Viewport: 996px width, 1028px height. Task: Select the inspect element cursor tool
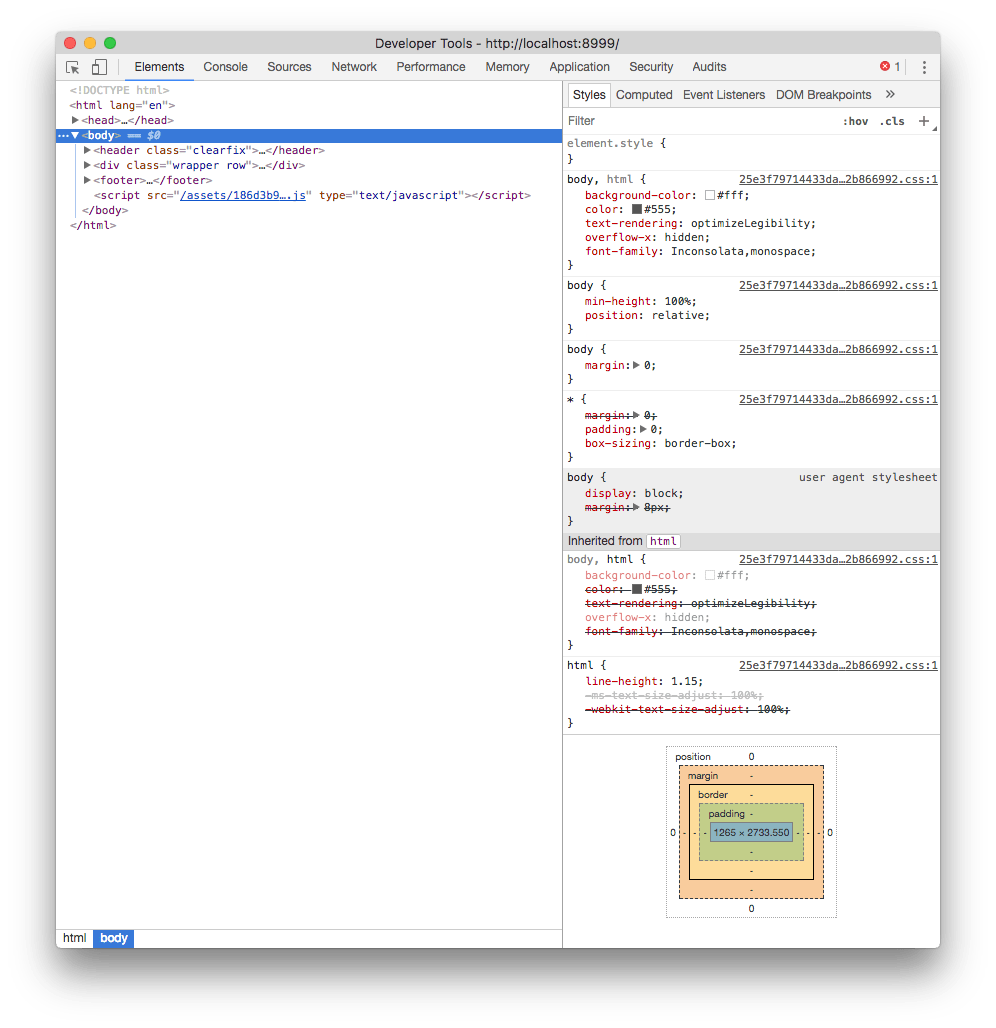(72, 66)
